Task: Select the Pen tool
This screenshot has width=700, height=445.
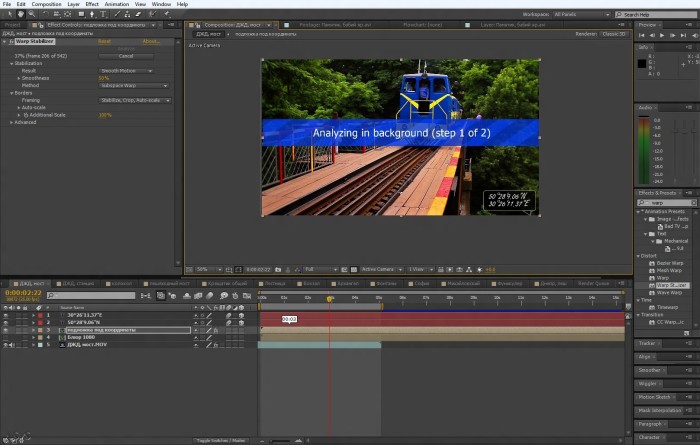Action: click(x=92, y=14)
